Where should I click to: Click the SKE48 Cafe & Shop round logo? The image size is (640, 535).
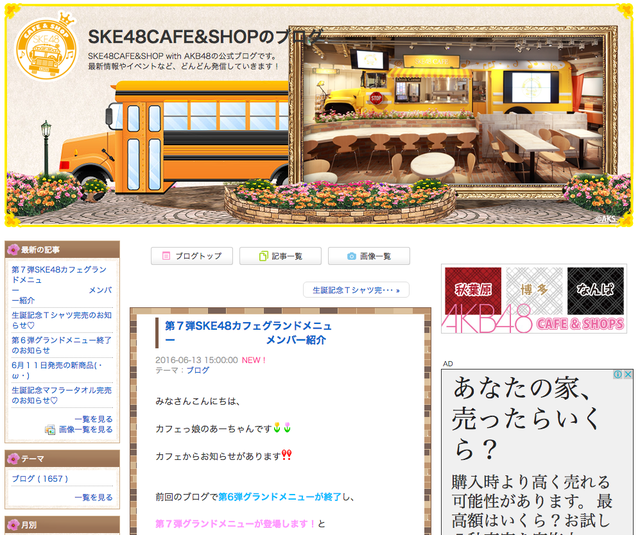46,48
